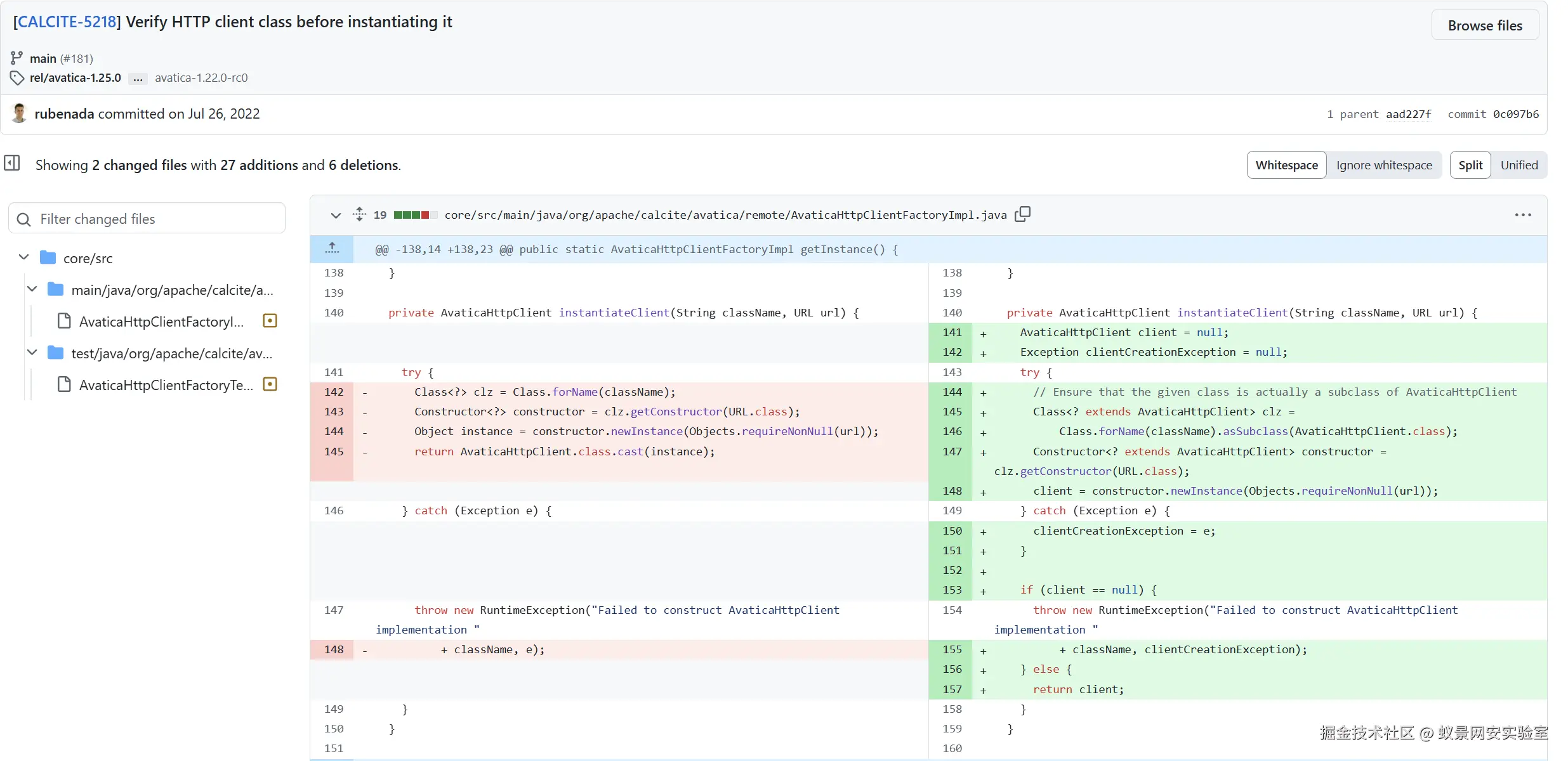The width and height of the screenshot is (1568, 761).
Task: Collapse the file tree sidebar icon
Action: pyautogui.click(x=12, y=163)
